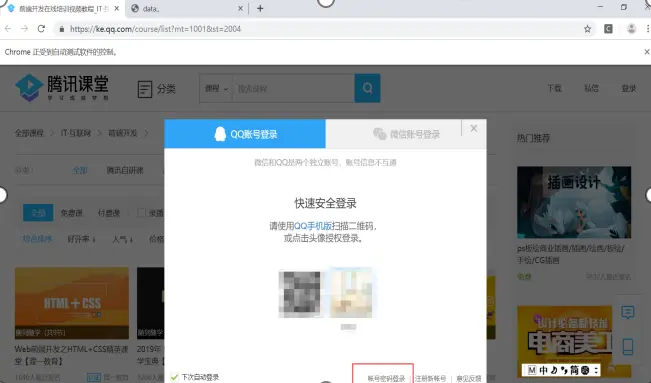Image resolution: width=651 pixels, height=383 pixels.
Task: Click the QQ手机版 link
Action: pyautogui.click(x=313, y=226)
